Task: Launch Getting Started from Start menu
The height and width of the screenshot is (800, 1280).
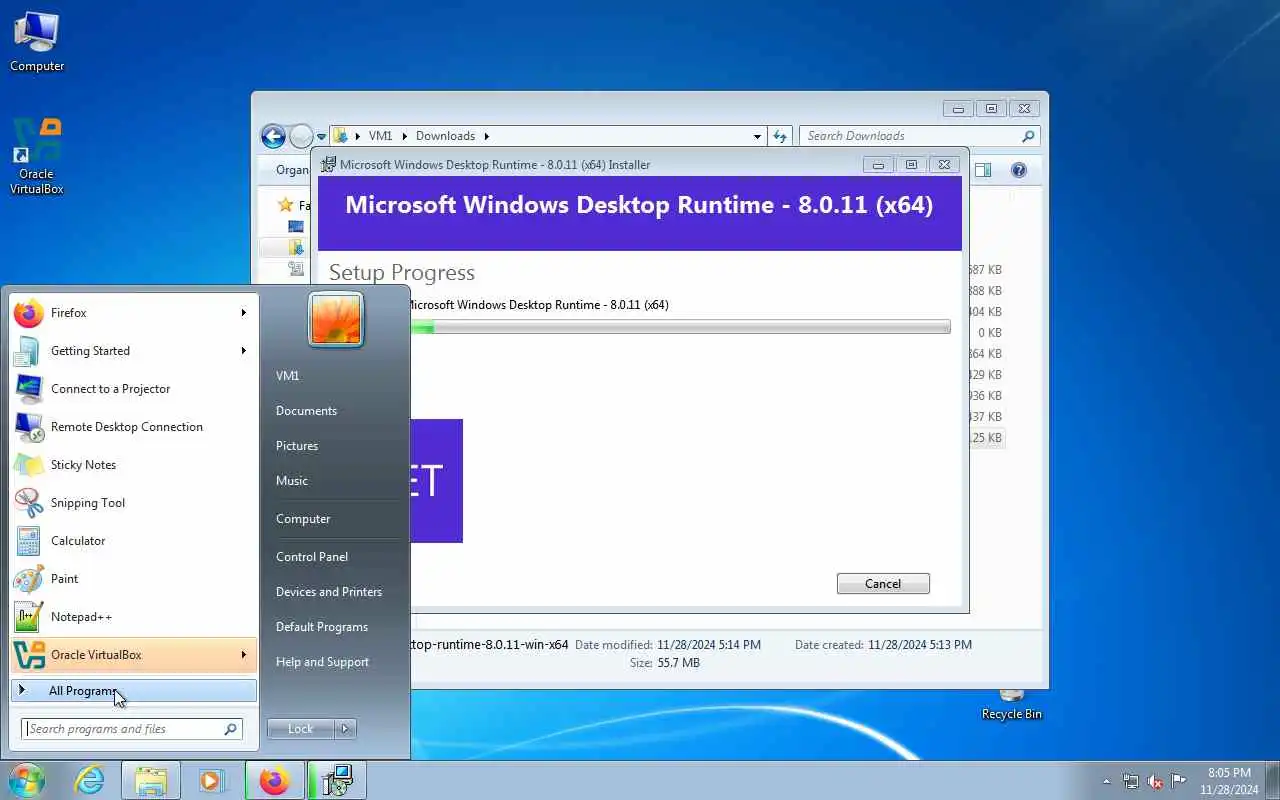Action: tap(133, 351)
